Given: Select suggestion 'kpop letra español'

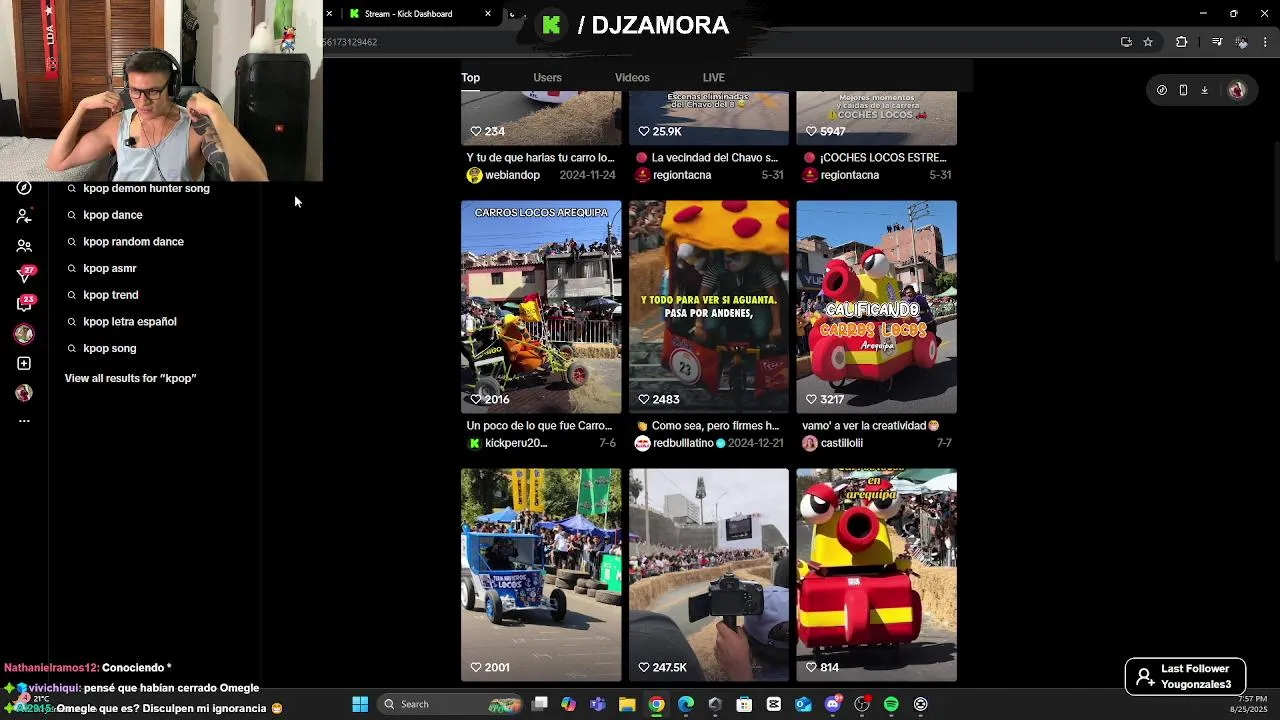Looking at the screenshot, I should [x=130, y=321].
